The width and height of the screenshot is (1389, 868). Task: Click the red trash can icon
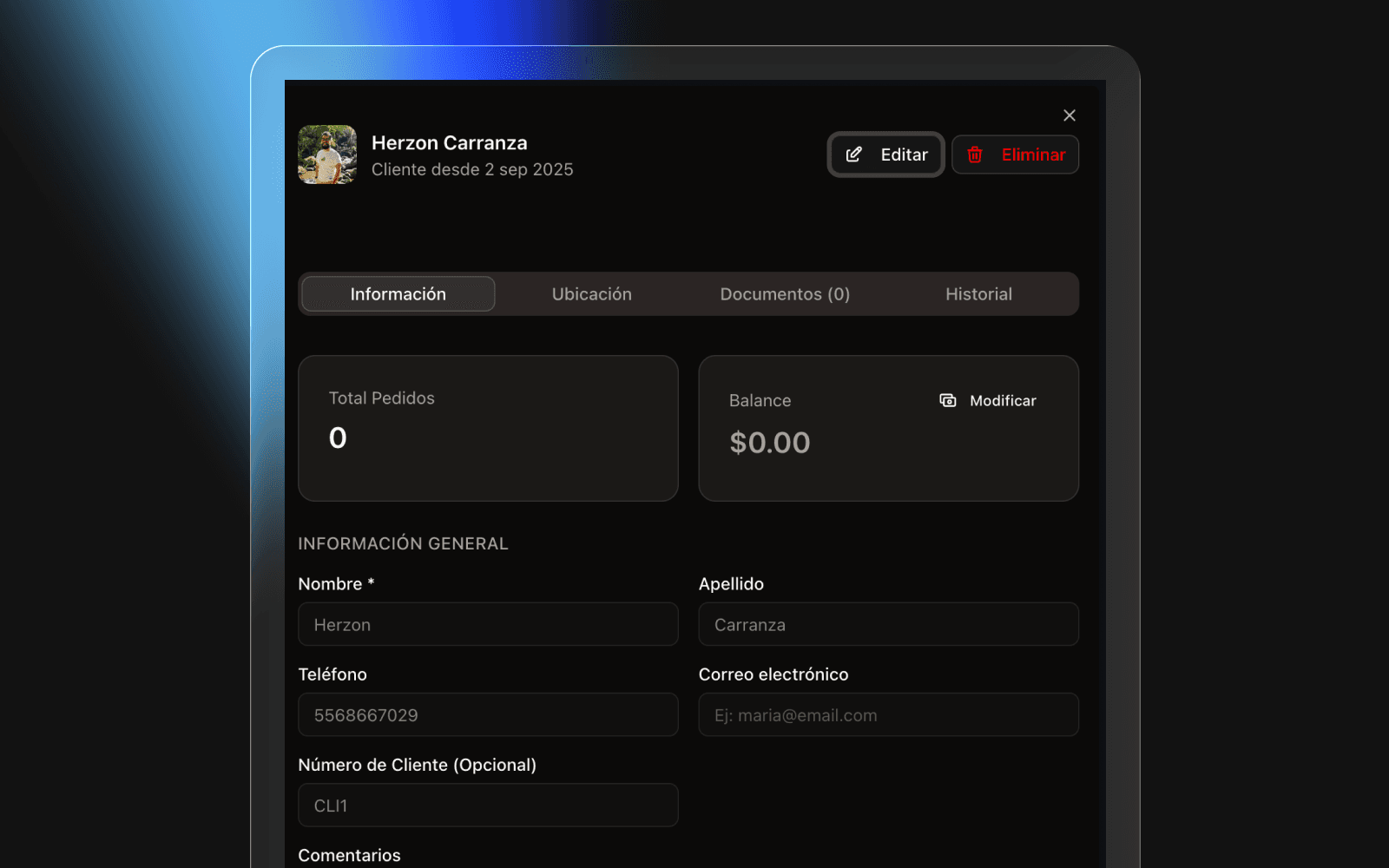click(975, 155)
